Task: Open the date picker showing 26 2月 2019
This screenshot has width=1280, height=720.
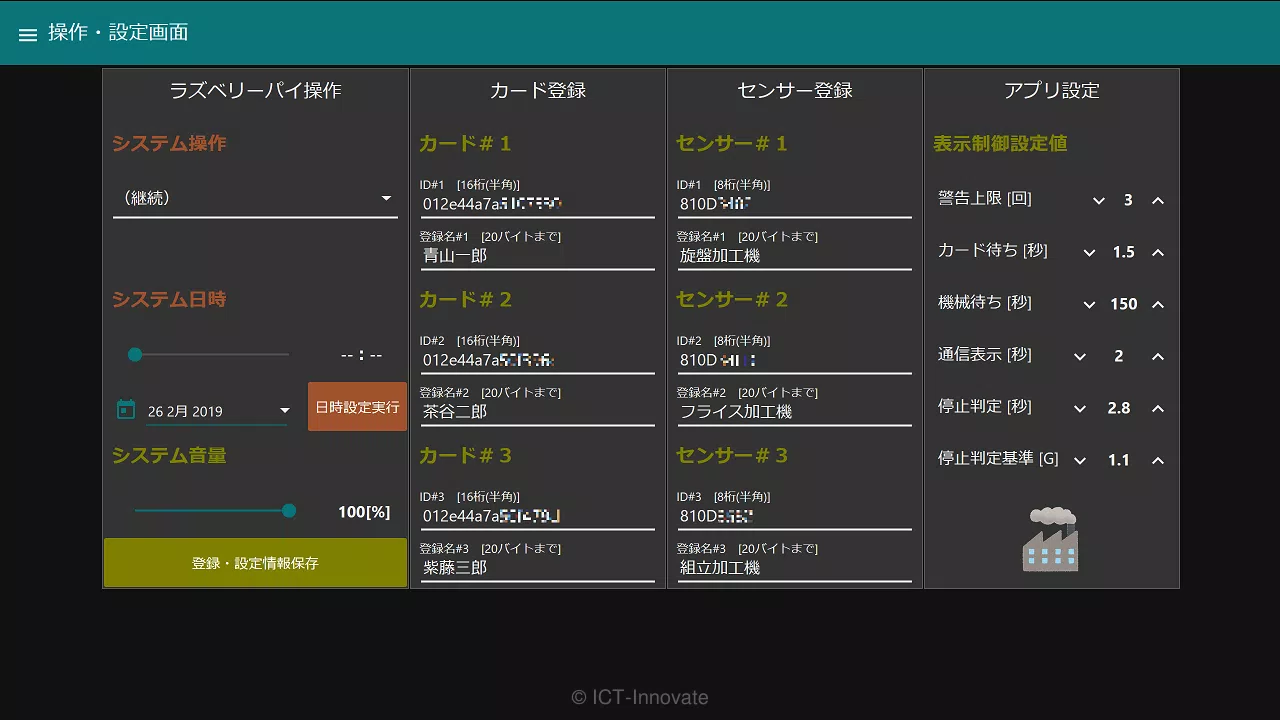Action: pos(217,411)
